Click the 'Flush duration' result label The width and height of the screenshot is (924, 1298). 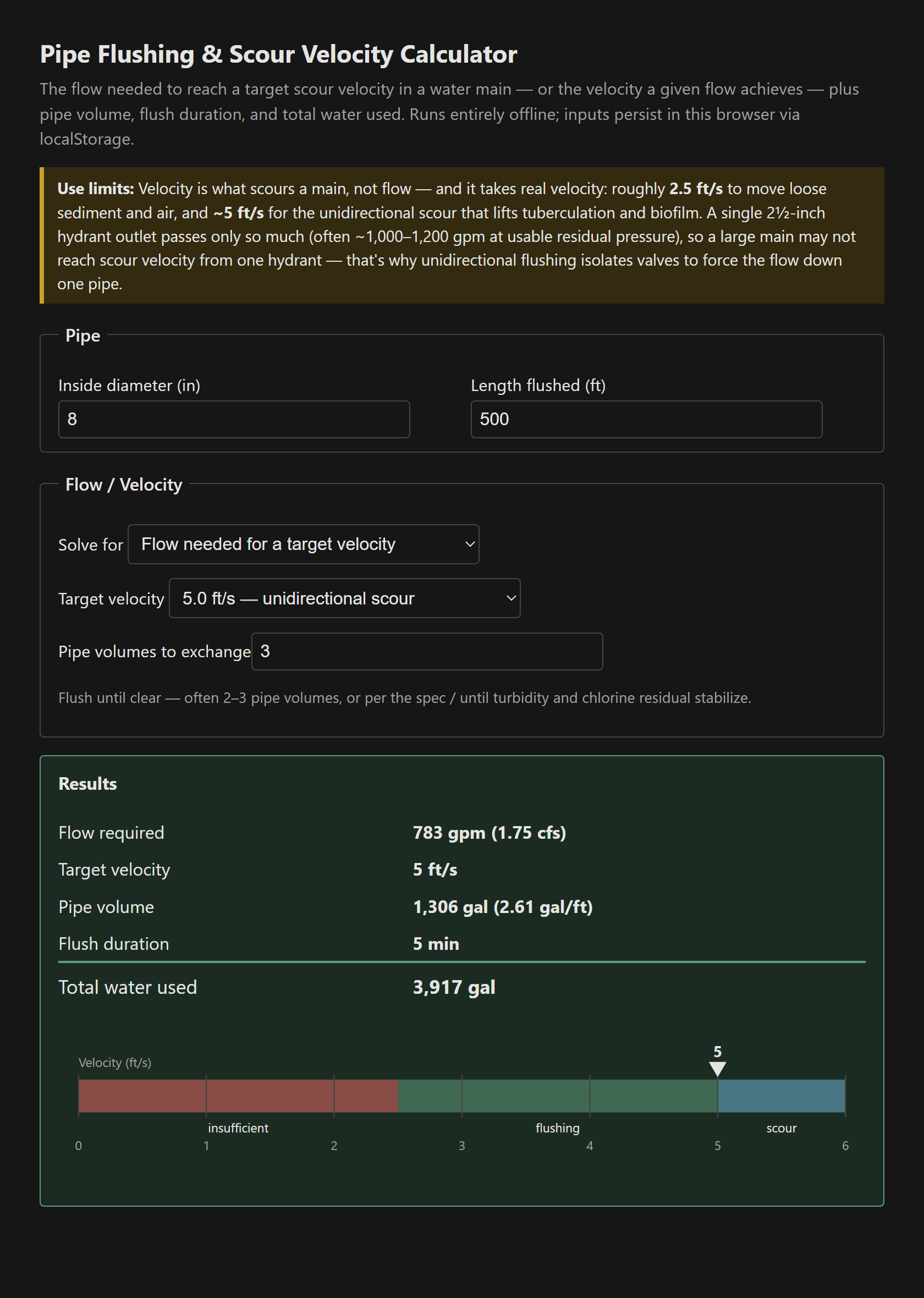(x=113, y=944)
